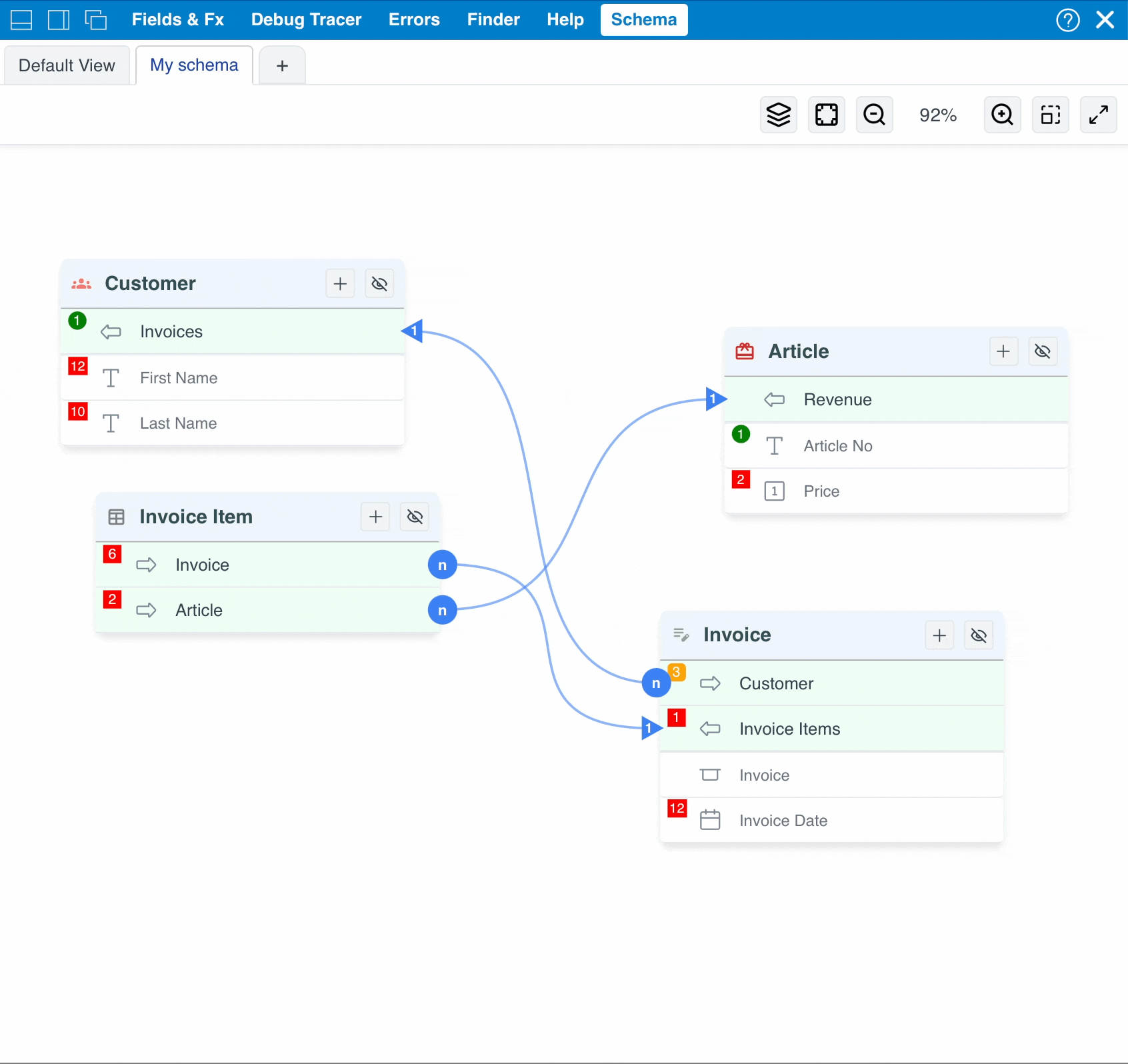The height and width of the screenshot is (1064, 1128).
Task: Select the Article field in Invoice Item
Action: coord(268,610)
